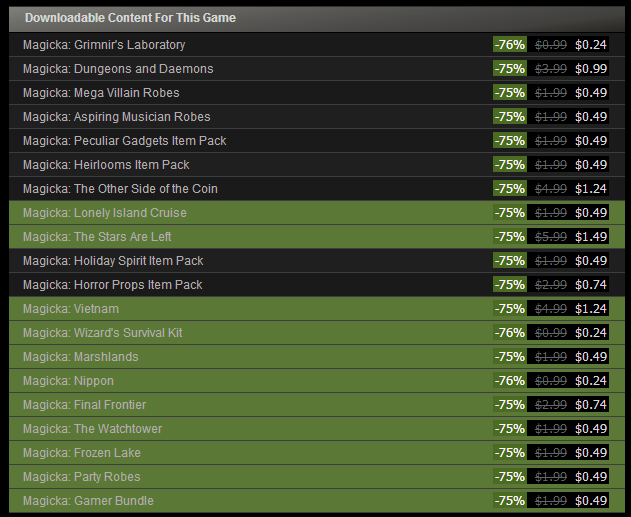This screenshot has height=517, width=631.
Task: Open Magicka: Holiday Spirit Item Pack
Action: coord(317,261)
